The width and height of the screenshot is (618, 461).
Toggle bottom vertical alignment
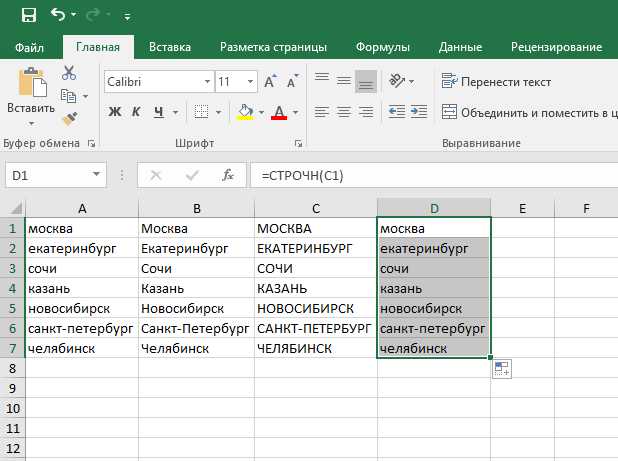[366, 82]
